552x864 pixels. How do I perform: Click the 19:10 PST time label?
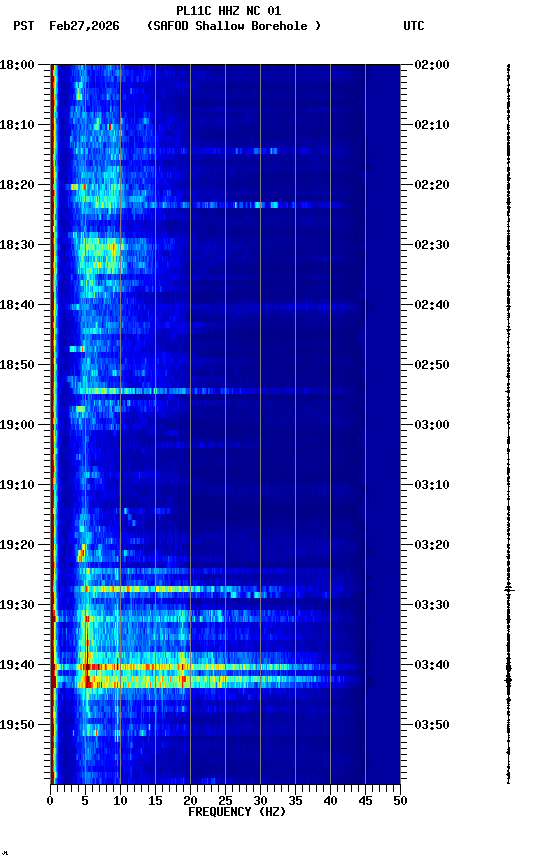coord(17,485)
